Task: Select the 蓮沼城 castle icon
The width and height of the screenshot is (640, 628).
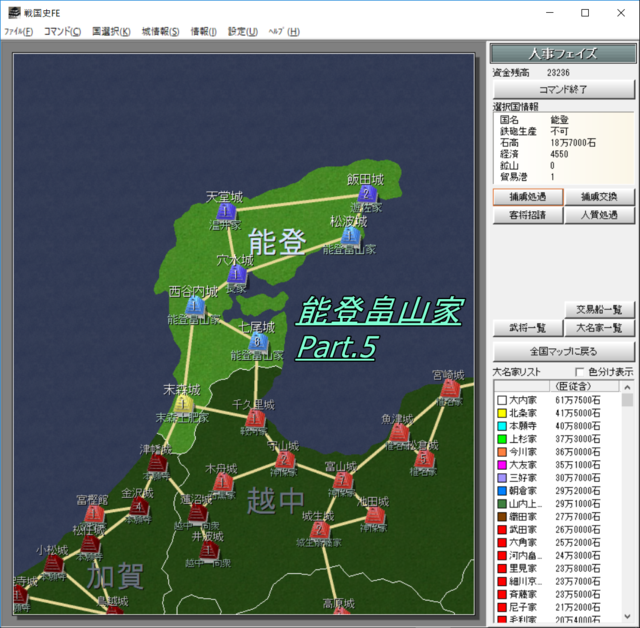Action: point(198,513)
